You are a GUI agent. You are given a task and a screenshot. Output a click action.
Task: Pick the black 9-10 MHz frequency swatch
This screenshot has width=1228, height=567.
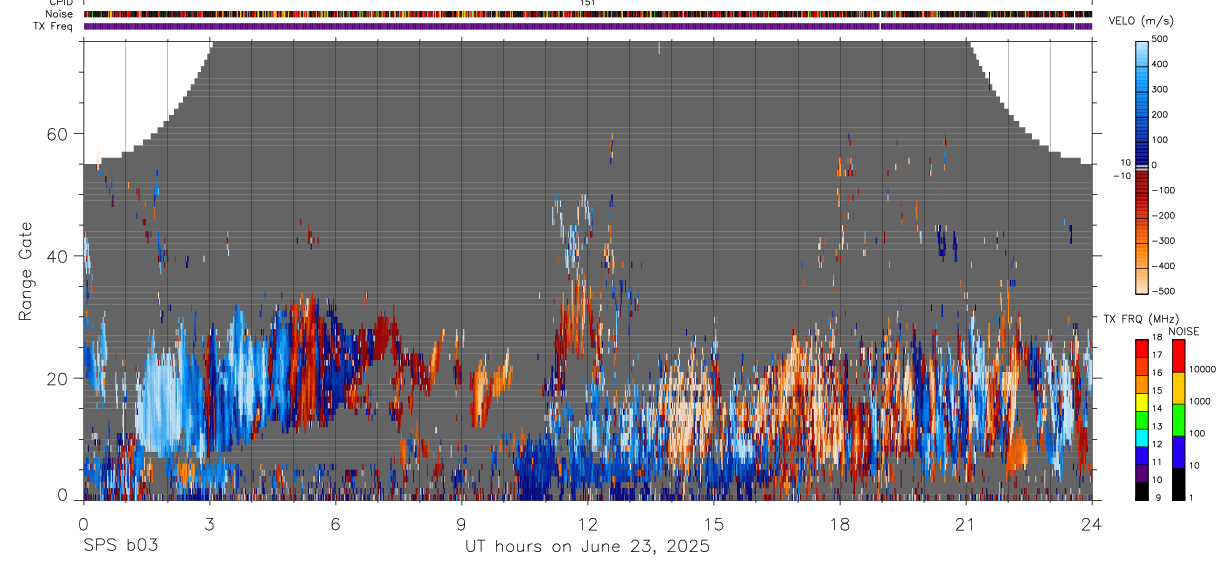1142,491
